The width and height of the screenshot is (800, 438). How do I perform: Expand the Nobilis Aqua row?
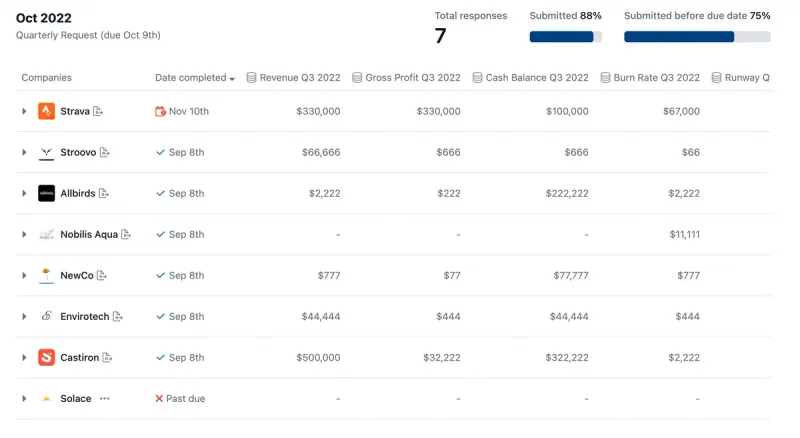24,234
